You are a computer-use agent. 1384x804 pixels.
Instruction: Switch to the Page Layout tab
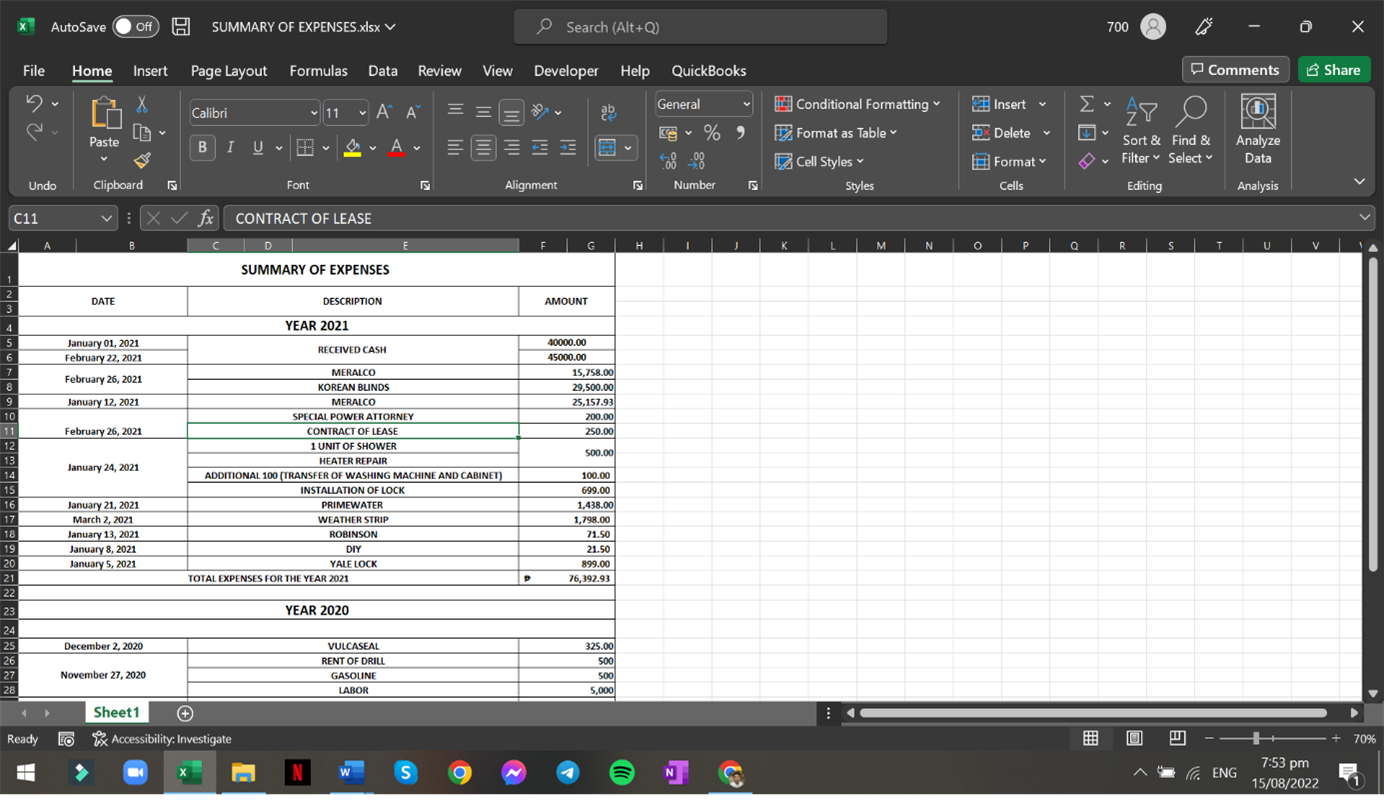click(x=229, y=70)
